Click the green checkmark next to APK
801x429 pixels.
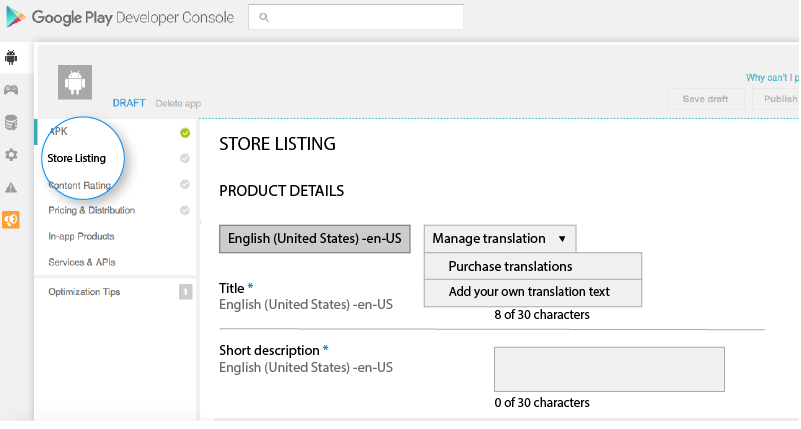(185, 133)
